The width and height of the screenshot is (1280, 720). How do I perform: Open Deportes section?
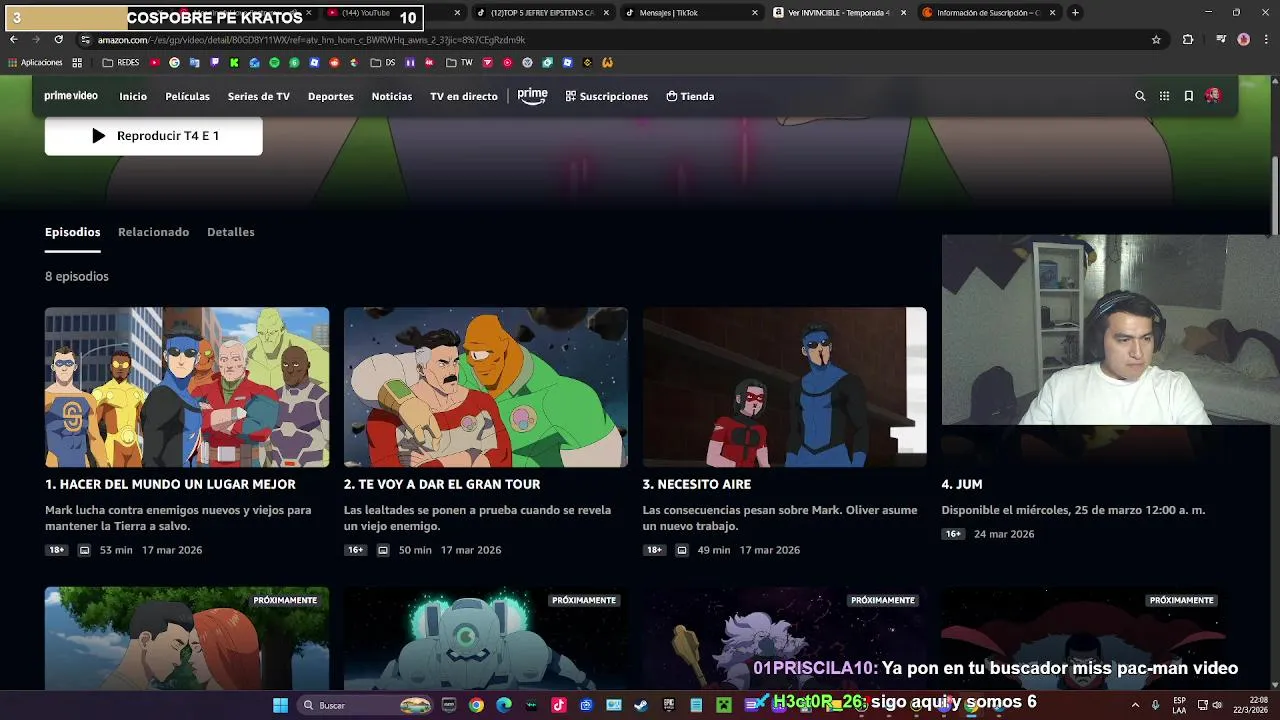coord(331,96)
